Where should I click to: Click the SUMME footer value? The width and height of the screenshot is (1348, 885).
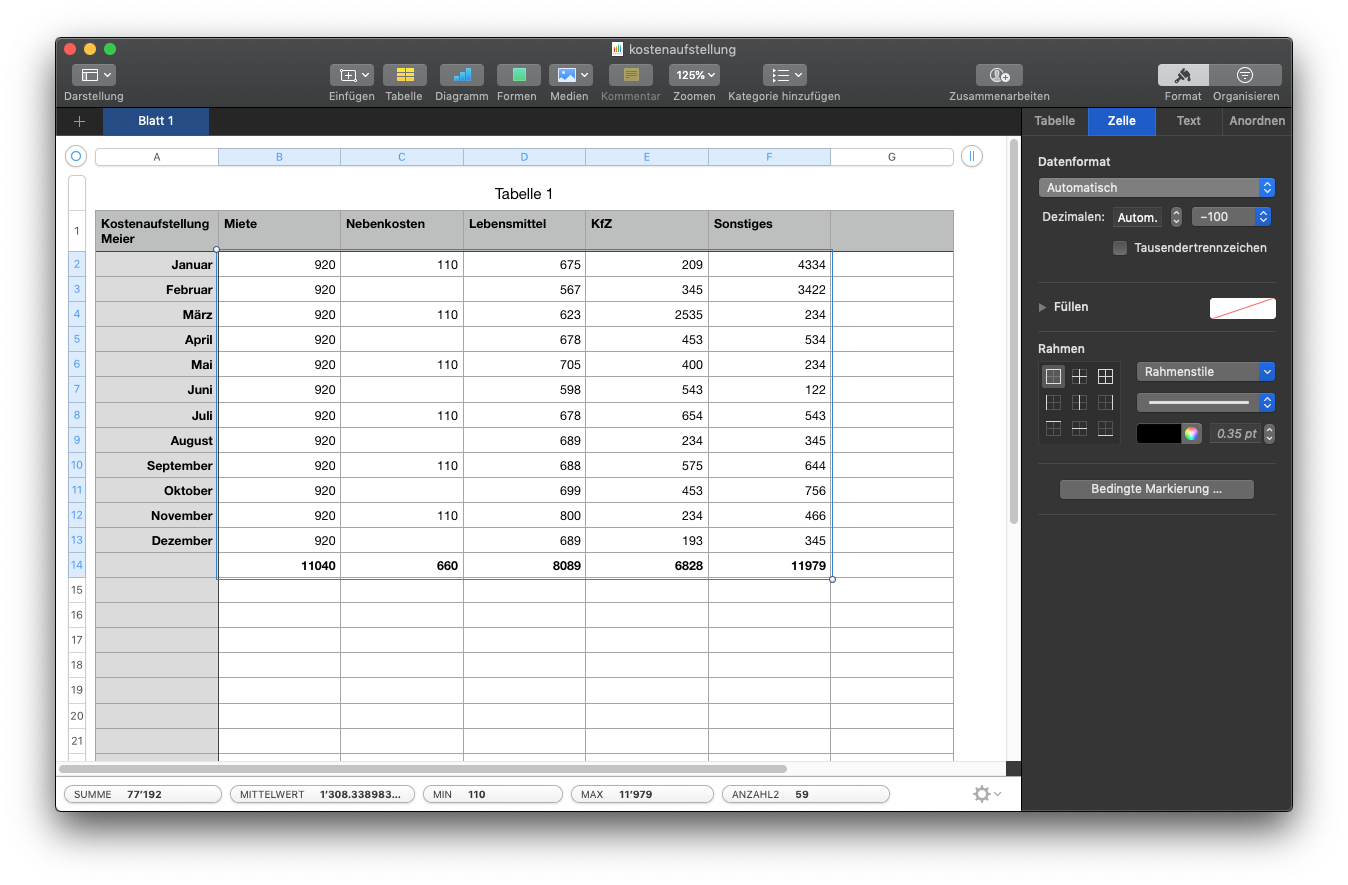142,794
